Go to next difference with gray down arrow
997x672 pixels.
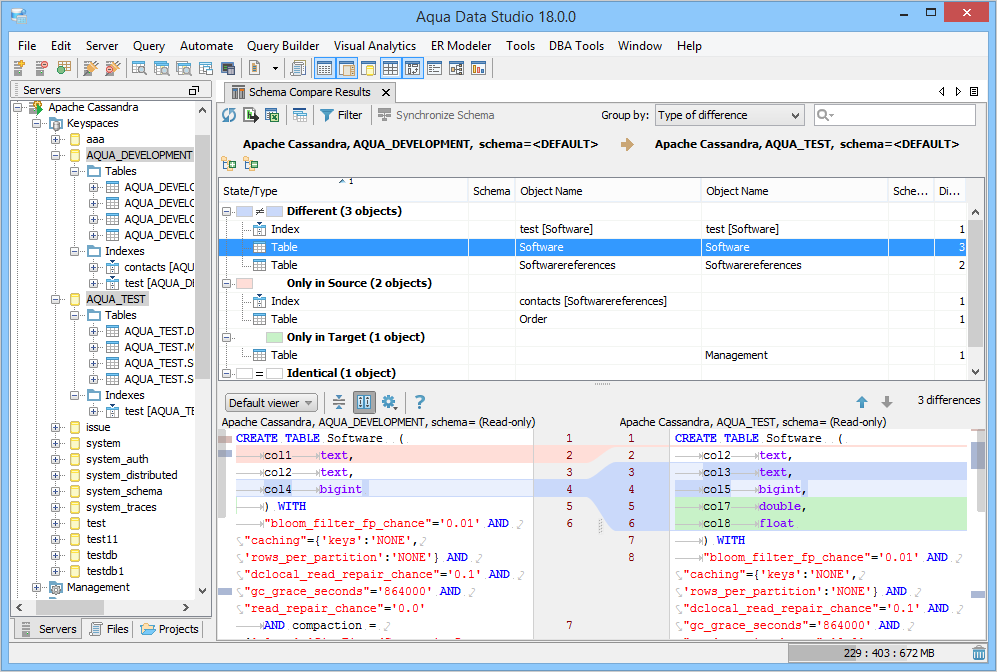point(887,402)
